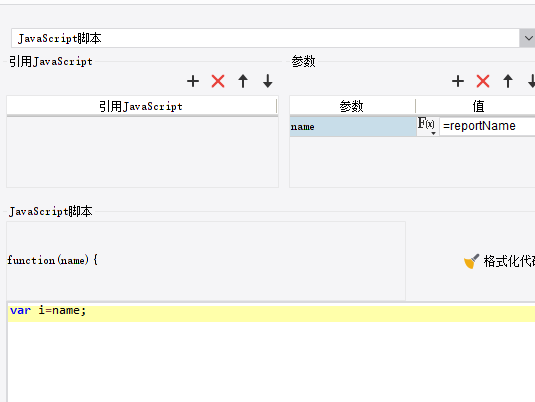Open the JavaScript脚本 type dropdown arrow

[x=528, y=38]
